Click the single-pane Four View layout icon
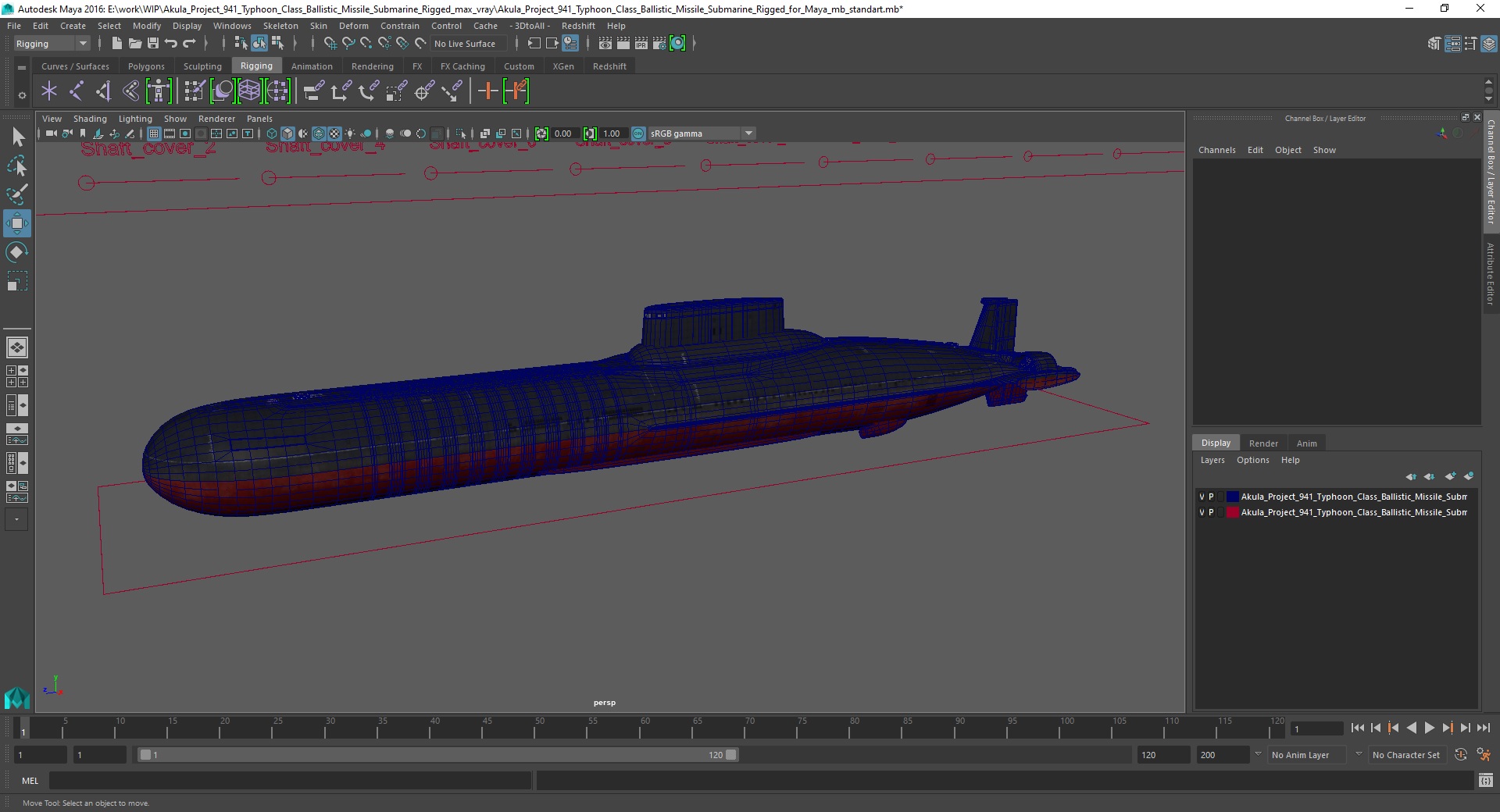The height and width of the screenshot is (812, 1500). tap(17, 347)
